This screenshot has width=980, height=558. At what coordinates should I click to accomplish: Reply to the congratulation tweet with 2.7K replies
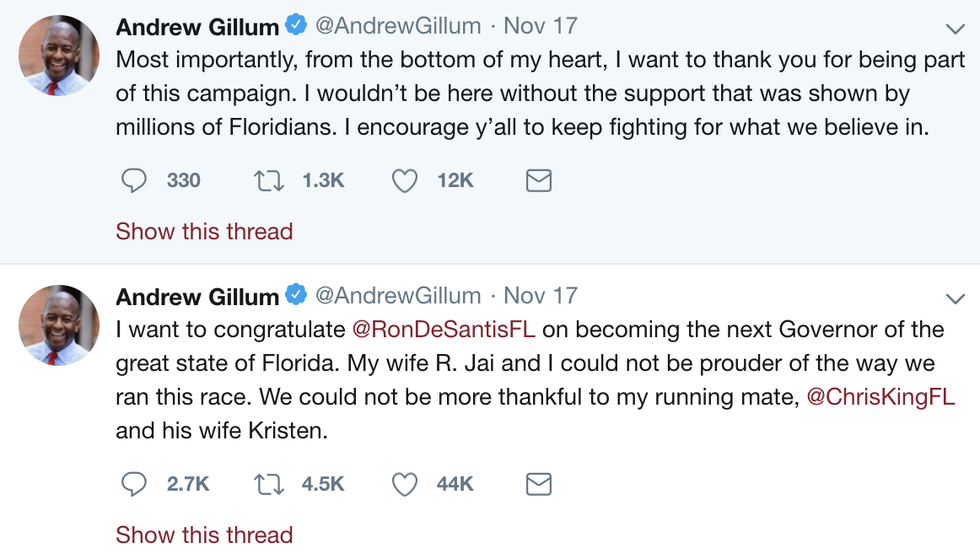pos(134,484)
